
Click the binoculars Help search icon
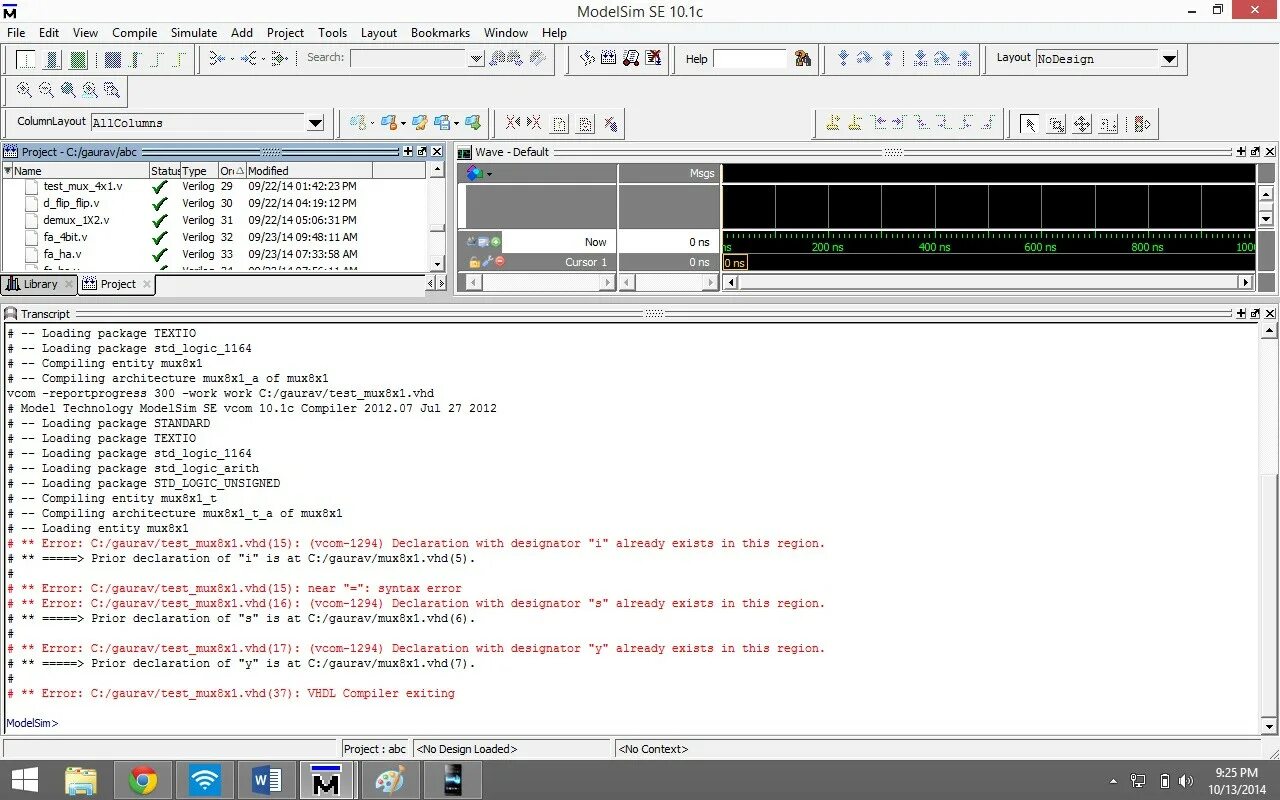coord(803,59)
